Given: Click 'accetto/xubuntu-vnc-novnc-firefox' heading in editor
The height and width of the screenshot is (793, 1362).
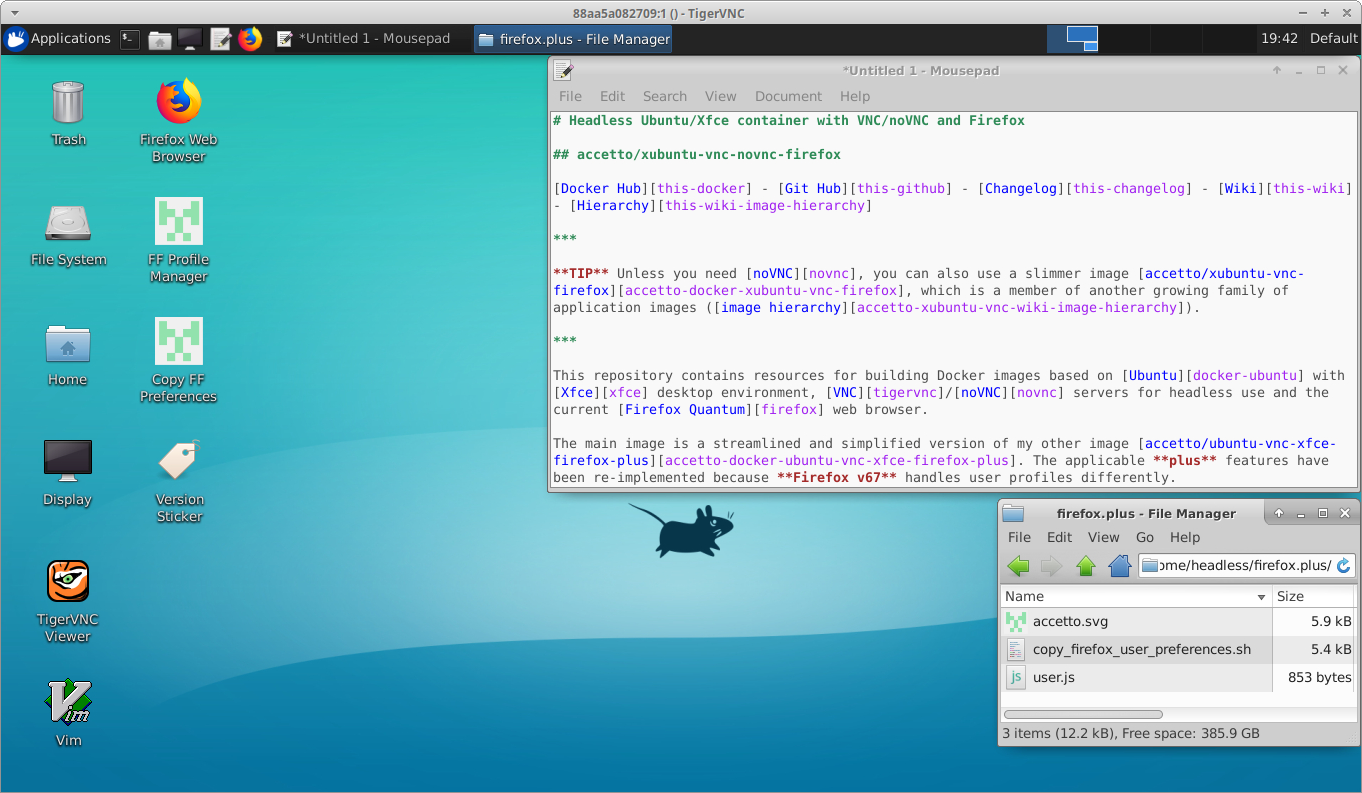Looking at the screenshot, I should 697,154.
